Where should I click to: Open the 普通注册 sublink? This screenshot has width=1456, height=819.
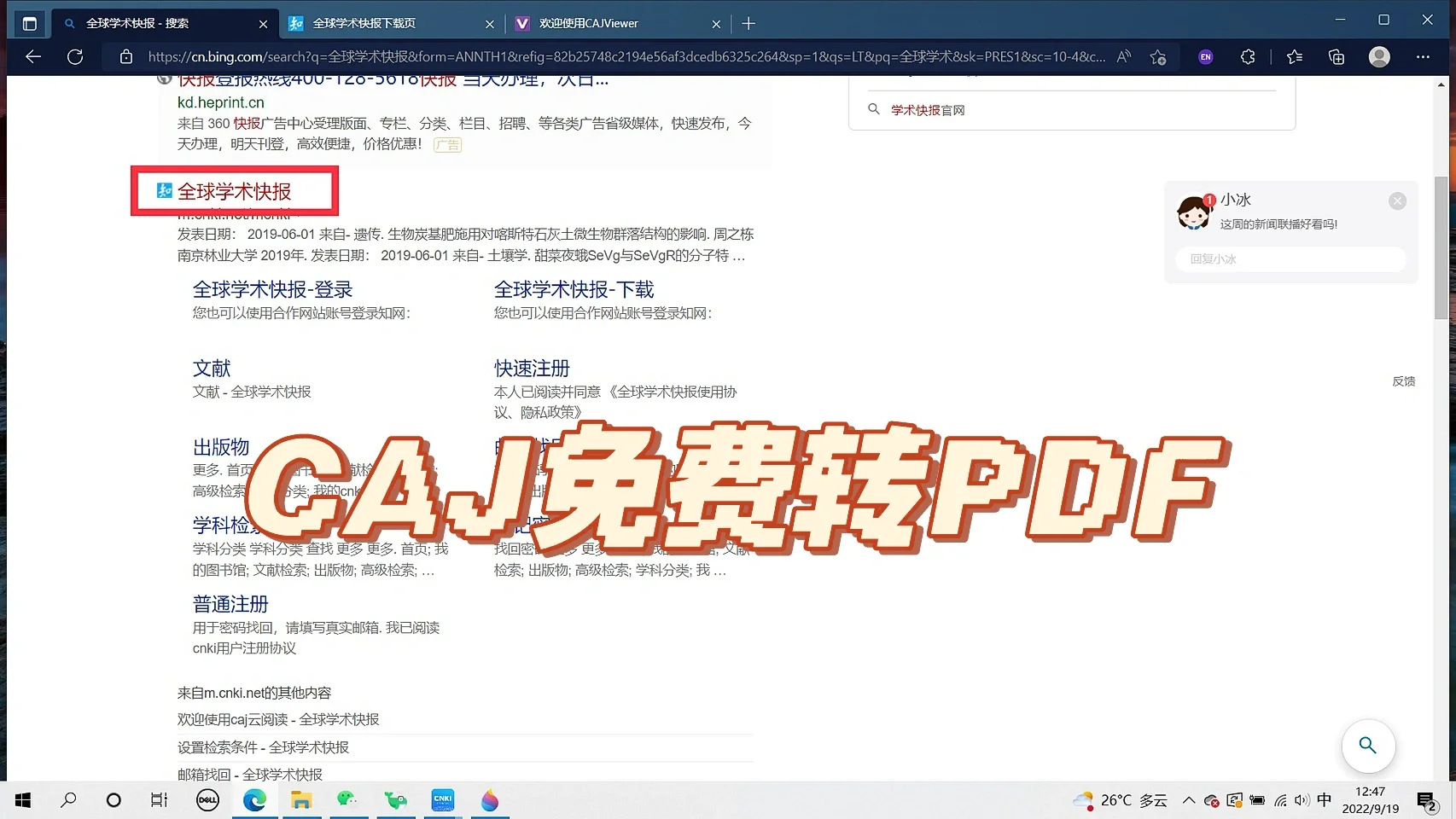pyautogui.click(x=230, y=603)
